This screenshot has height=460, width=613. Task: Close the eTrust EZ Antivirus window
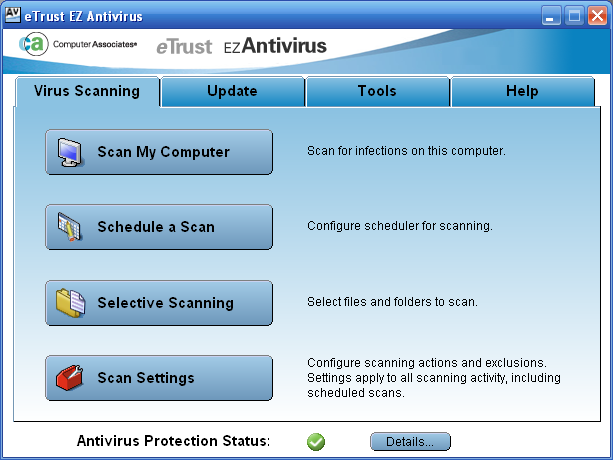(x=597, y=16)
